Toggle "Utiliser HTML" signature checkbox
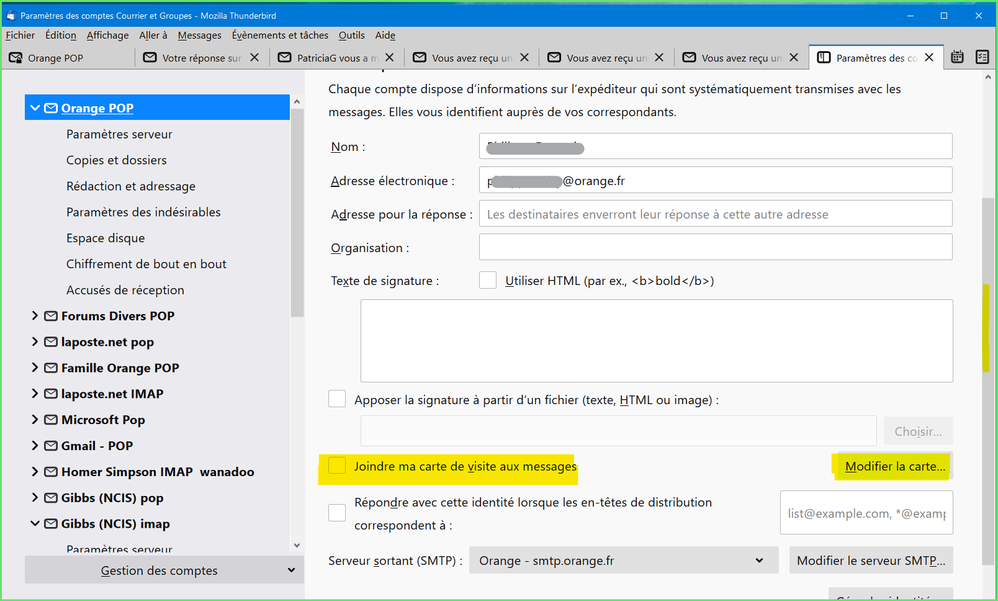This screenshot has width=998, height=601. click(488, 281)
